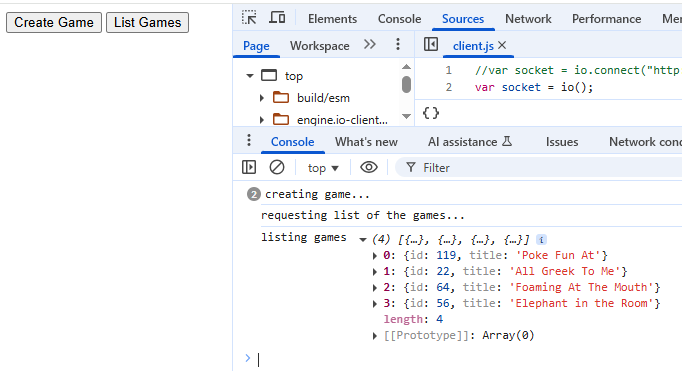The image size is (682, 371).
Task: Hide the navigator sidebar
Action: pos(431,44)
